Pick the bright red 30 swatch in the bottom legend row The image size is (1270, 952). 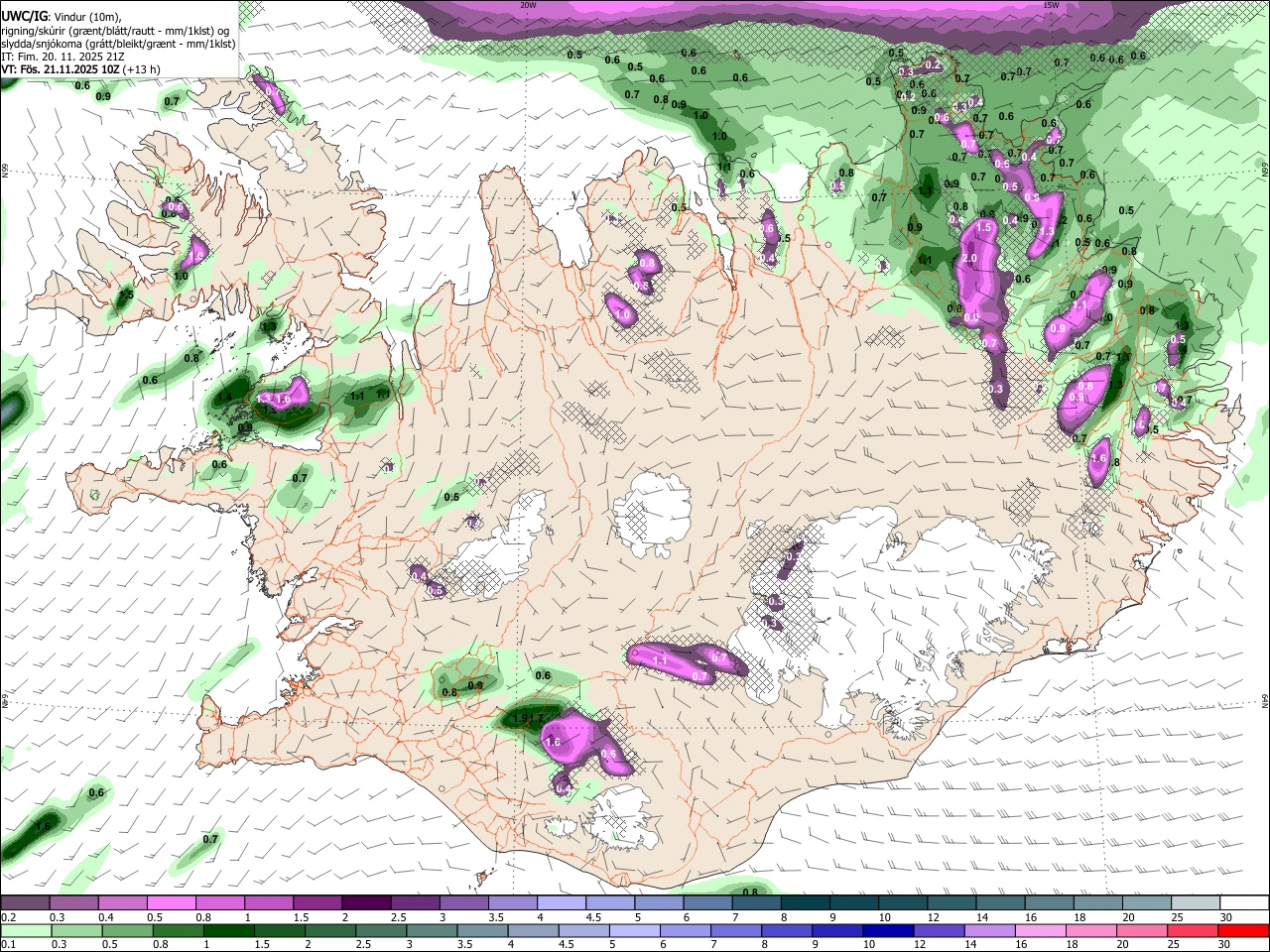1244,930
